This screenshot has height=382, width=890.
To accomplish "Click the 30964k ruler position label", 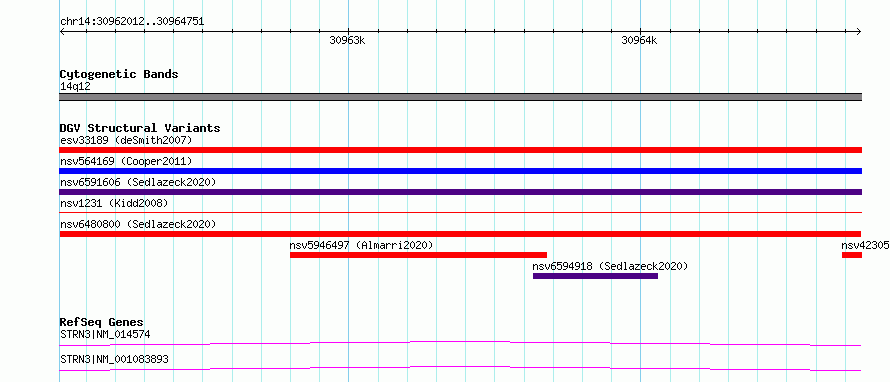I will point(639,40).
